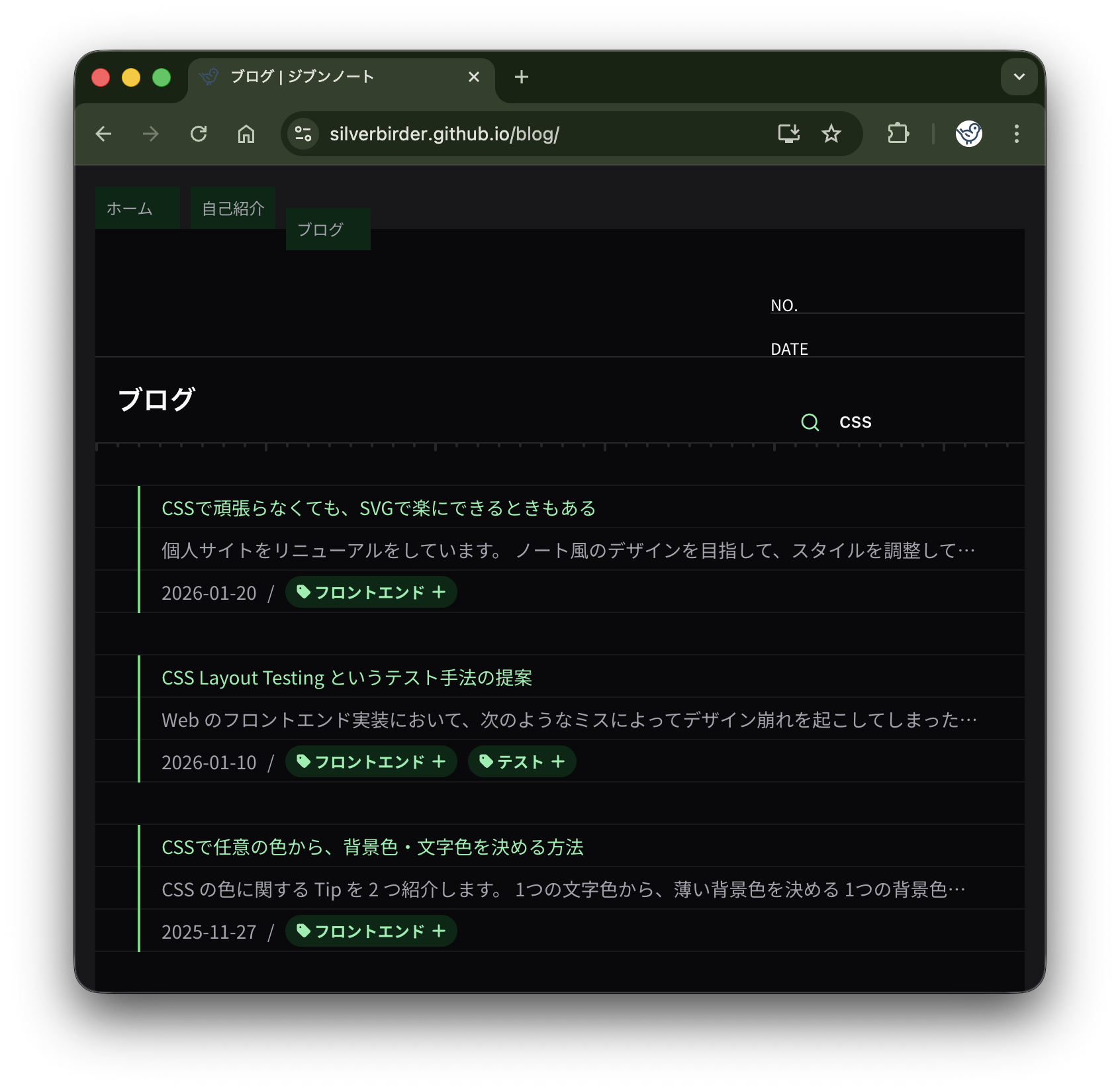Open the extensions puzzle-piece icon
Viewport: 1120px width, 1091px height.
pyautogui.click(x=898, y=134)
